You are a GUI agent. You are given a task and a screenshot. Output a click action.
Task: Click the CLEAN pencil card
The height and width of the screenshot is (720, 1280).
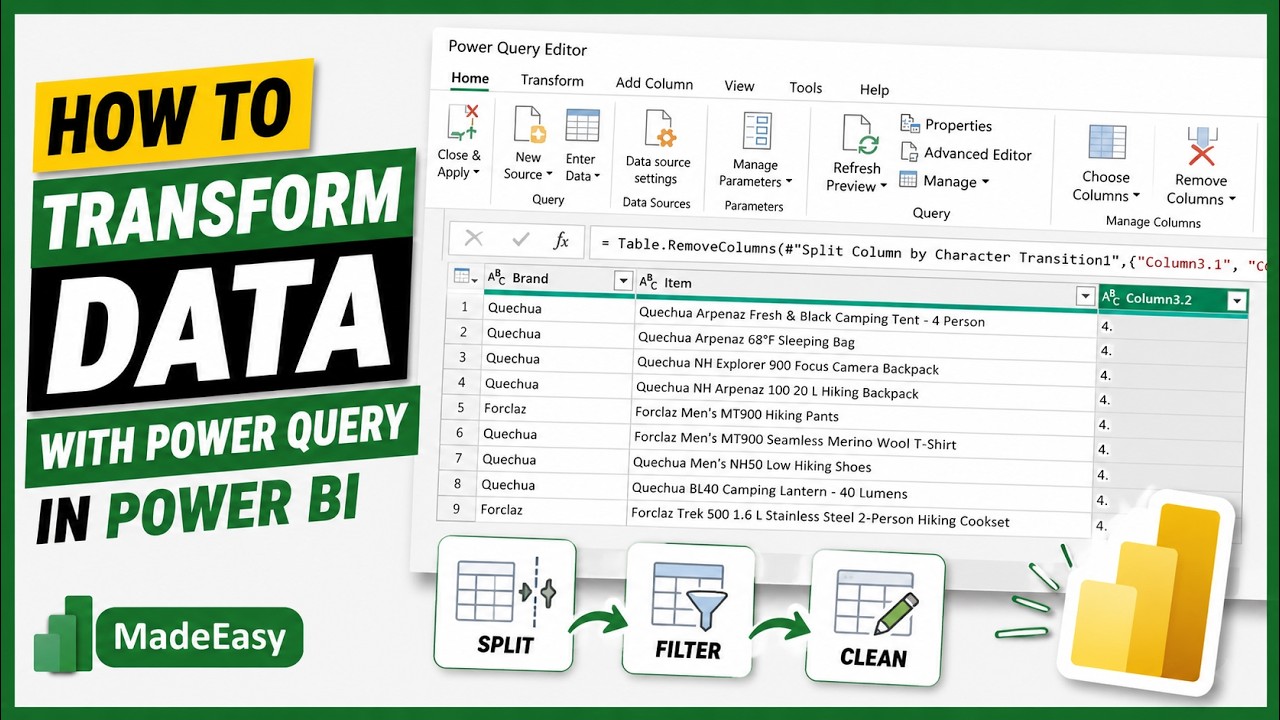[x=876, y=617]
